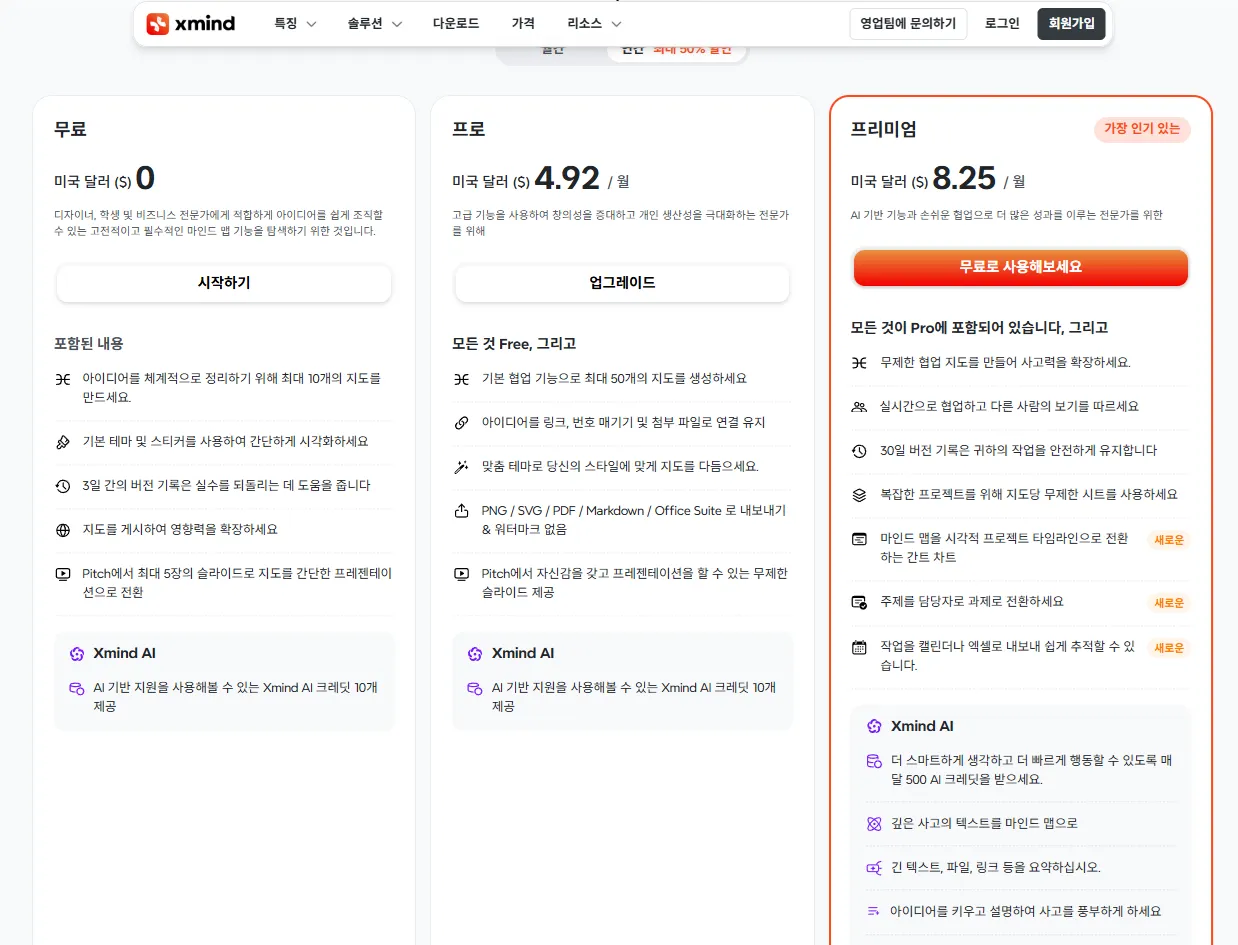Switch billing to 연간 with 50% discount
The image size is (1238, 945).
[x=676, y=48]
